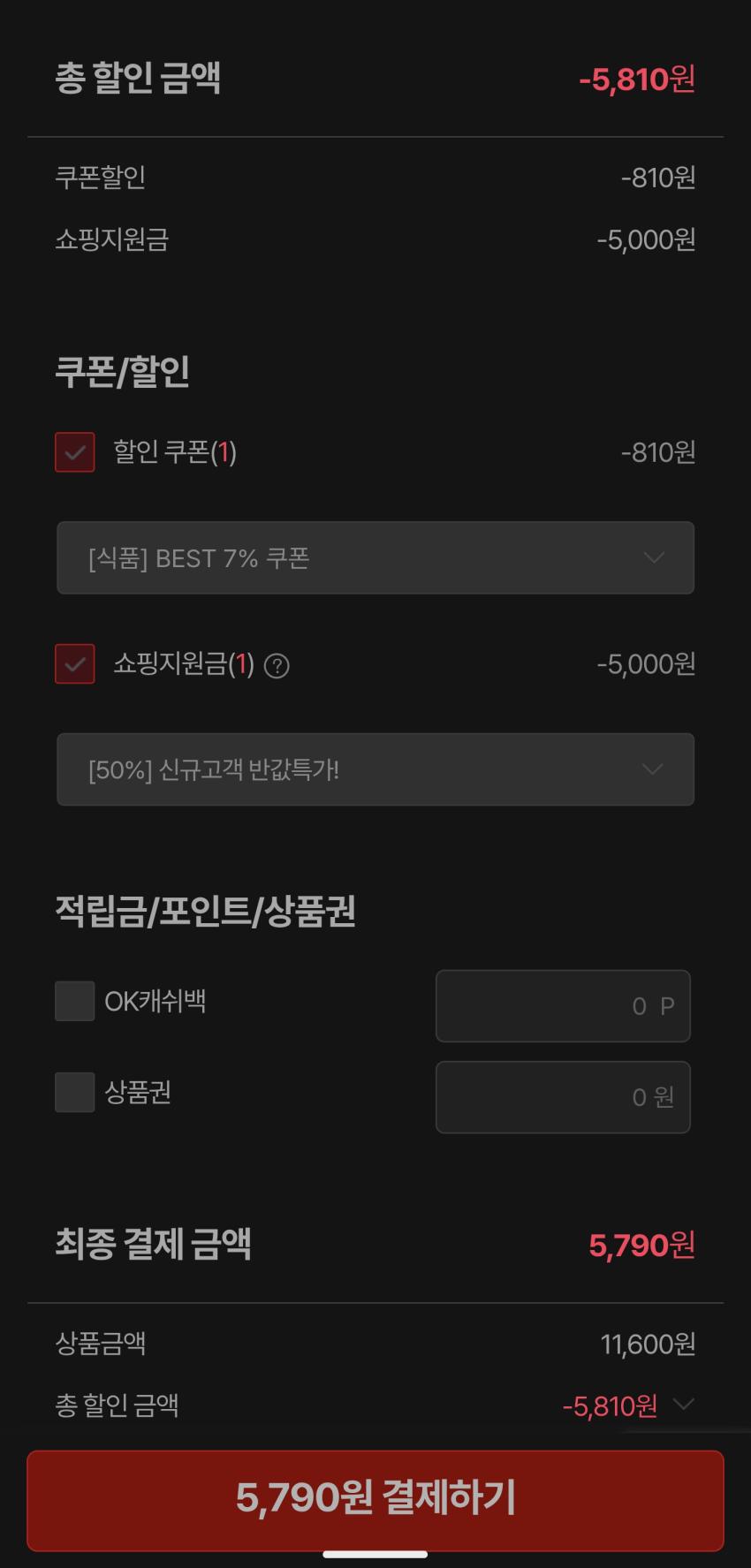
Task: Expand the bottom 총 할인 금액 chevron
Action: pos(683,1404)
